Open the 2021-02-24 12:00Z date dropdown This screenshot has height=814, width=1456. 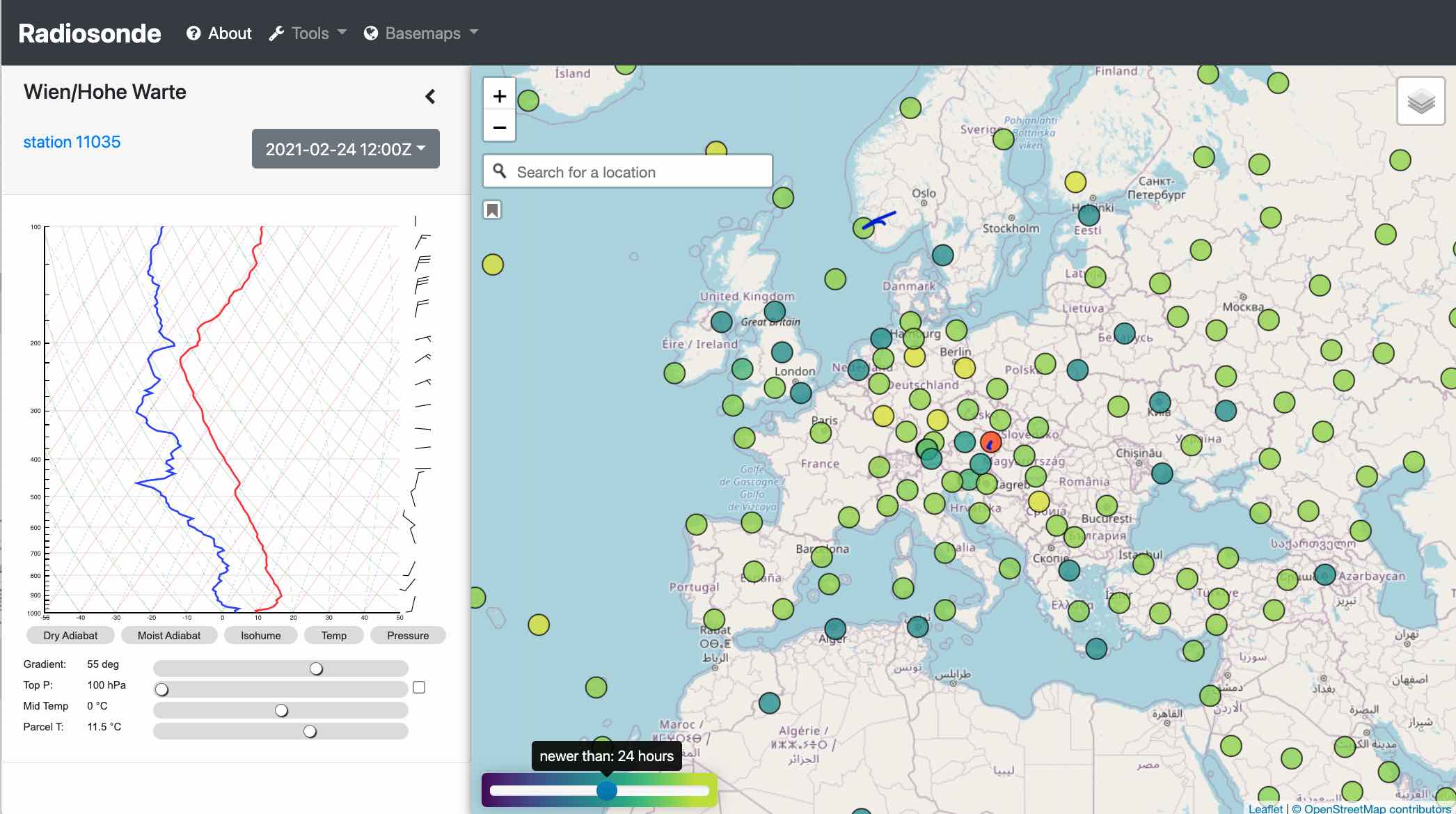(345, 149)
